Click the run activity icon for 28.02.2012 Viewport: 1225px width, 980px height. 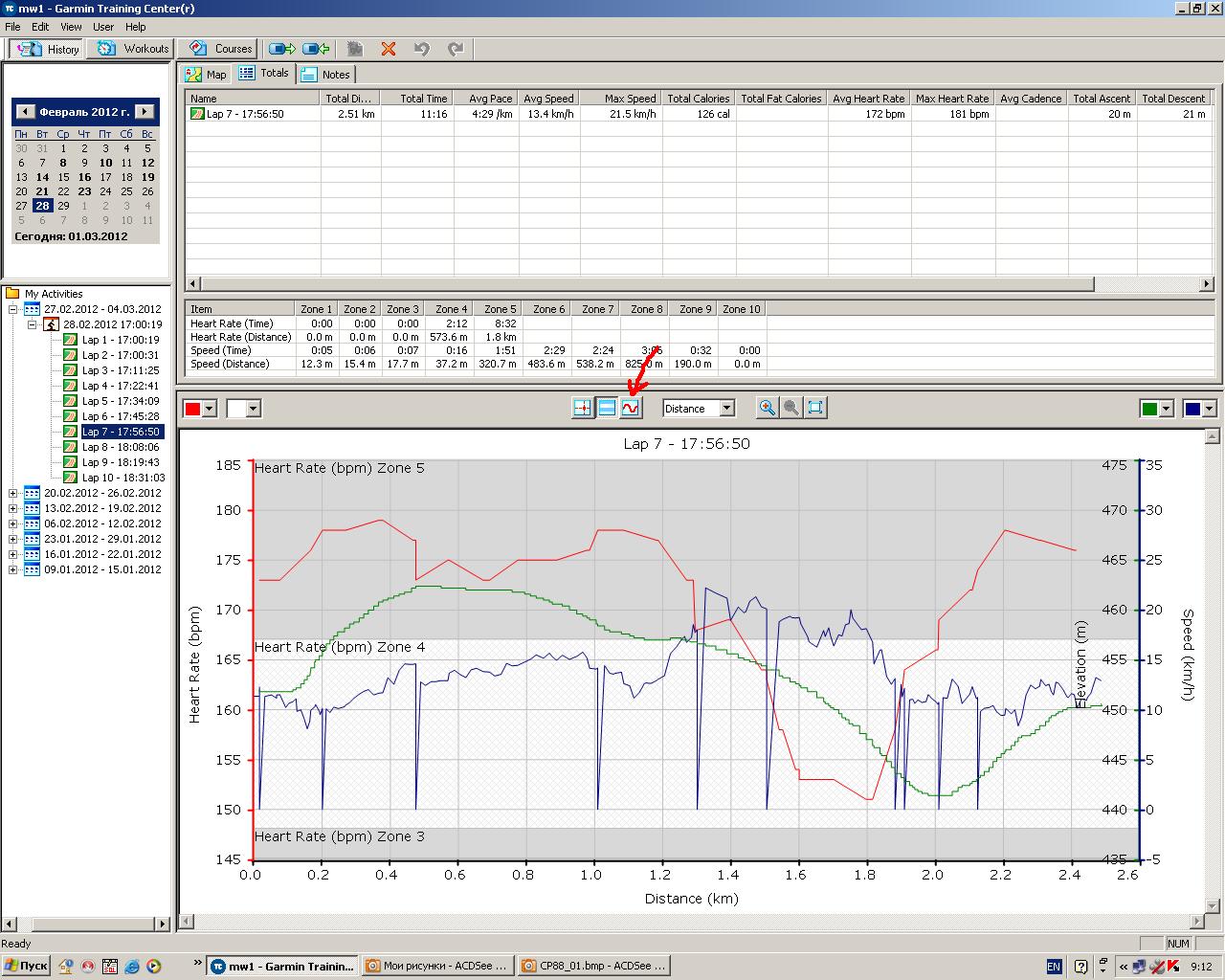coord(51,324)
